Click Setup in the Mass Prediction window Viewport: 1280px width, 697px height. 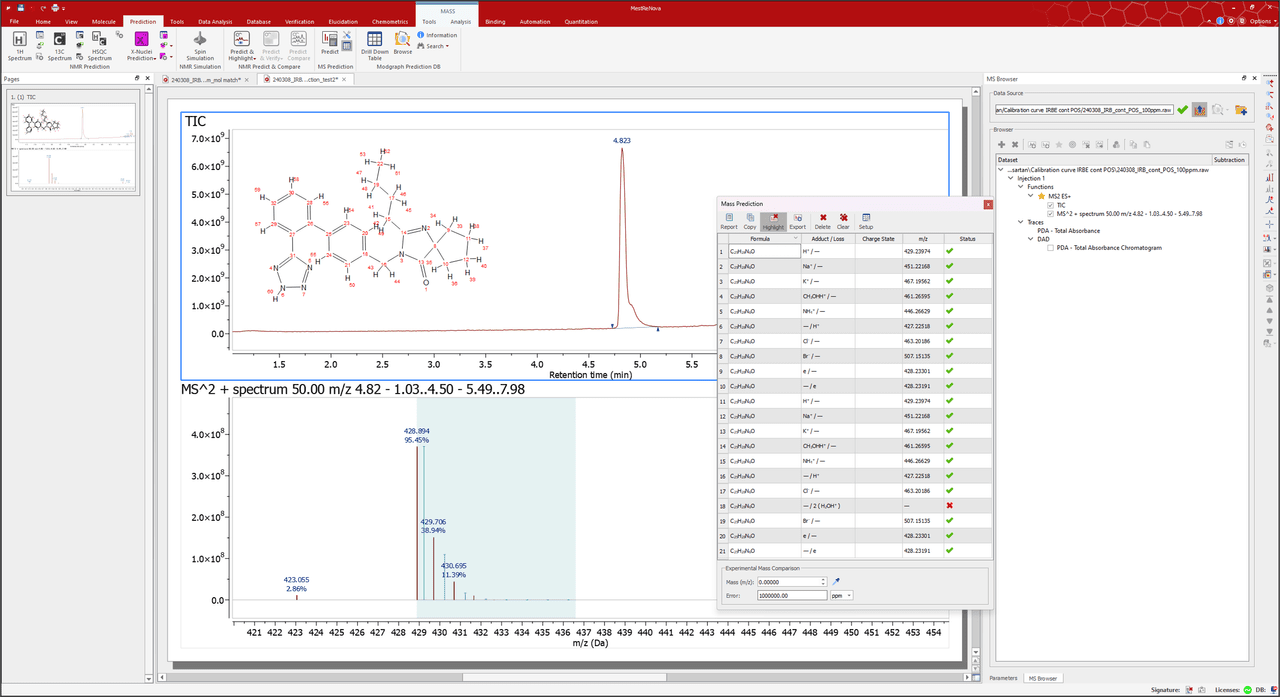tap(866, 220)
